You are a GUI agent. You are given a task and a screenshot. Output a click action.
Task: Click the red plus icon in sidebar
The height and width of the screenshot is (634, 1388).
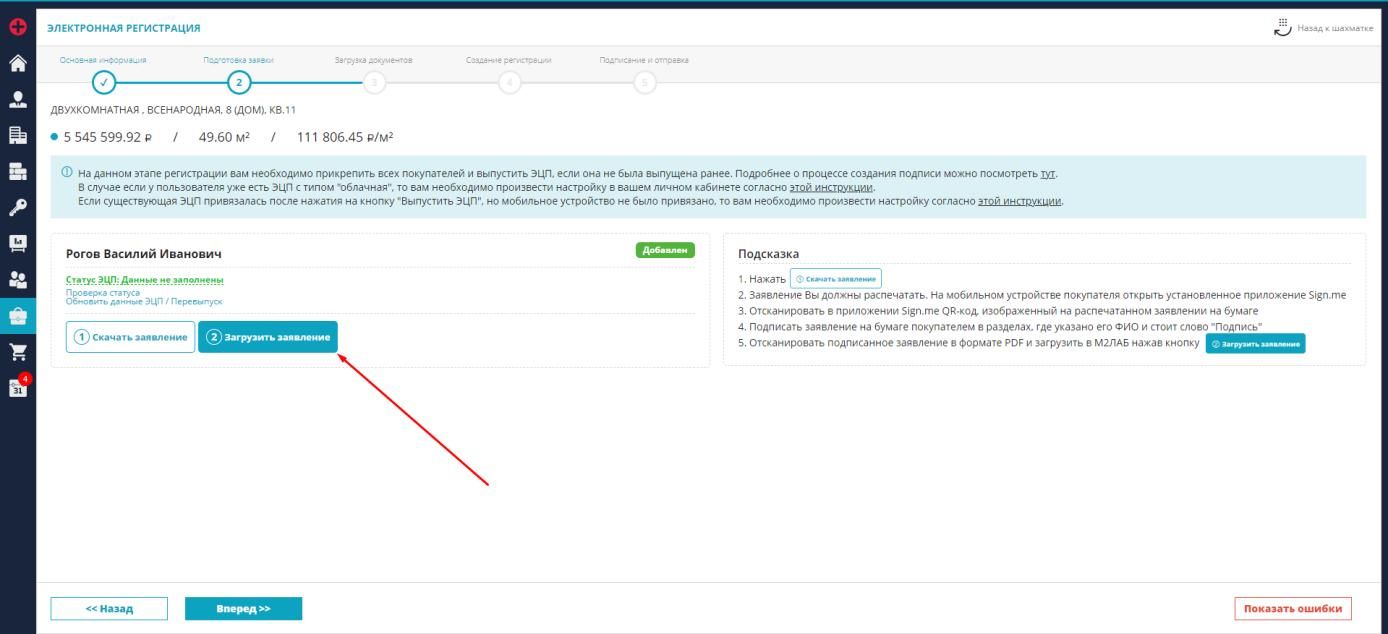(x=18, y=27)
